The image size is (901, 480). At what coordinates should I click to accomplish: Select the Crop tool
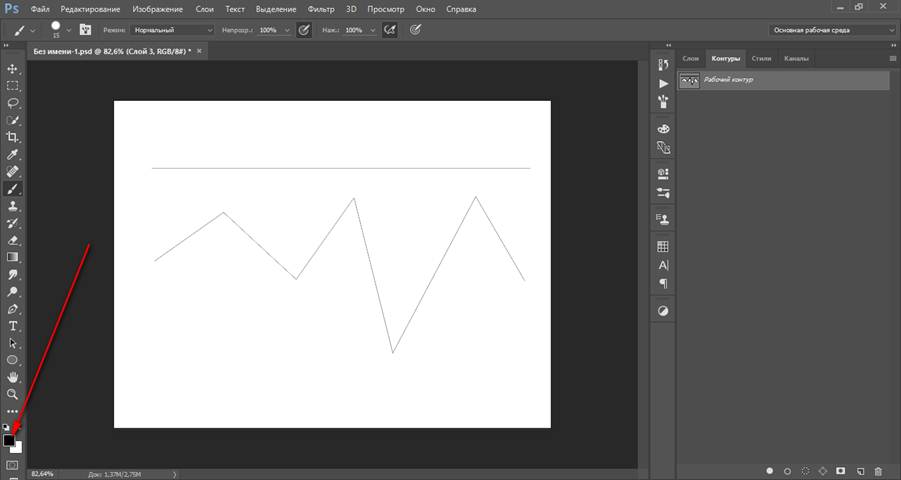[12, 137]
